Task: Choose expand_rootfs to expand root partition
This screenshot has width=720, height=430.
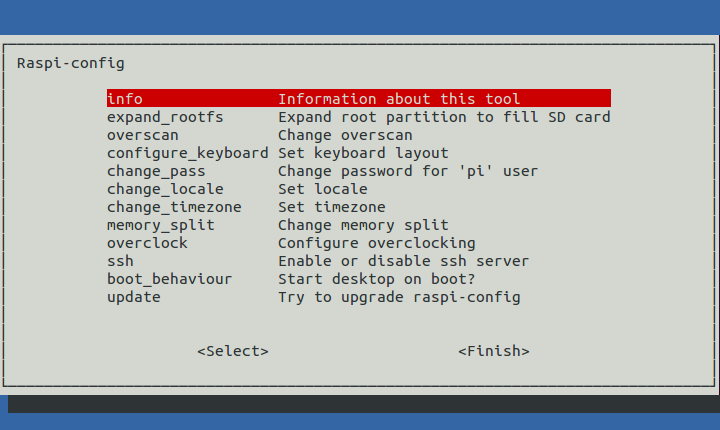Action: [x=359, y=117]
